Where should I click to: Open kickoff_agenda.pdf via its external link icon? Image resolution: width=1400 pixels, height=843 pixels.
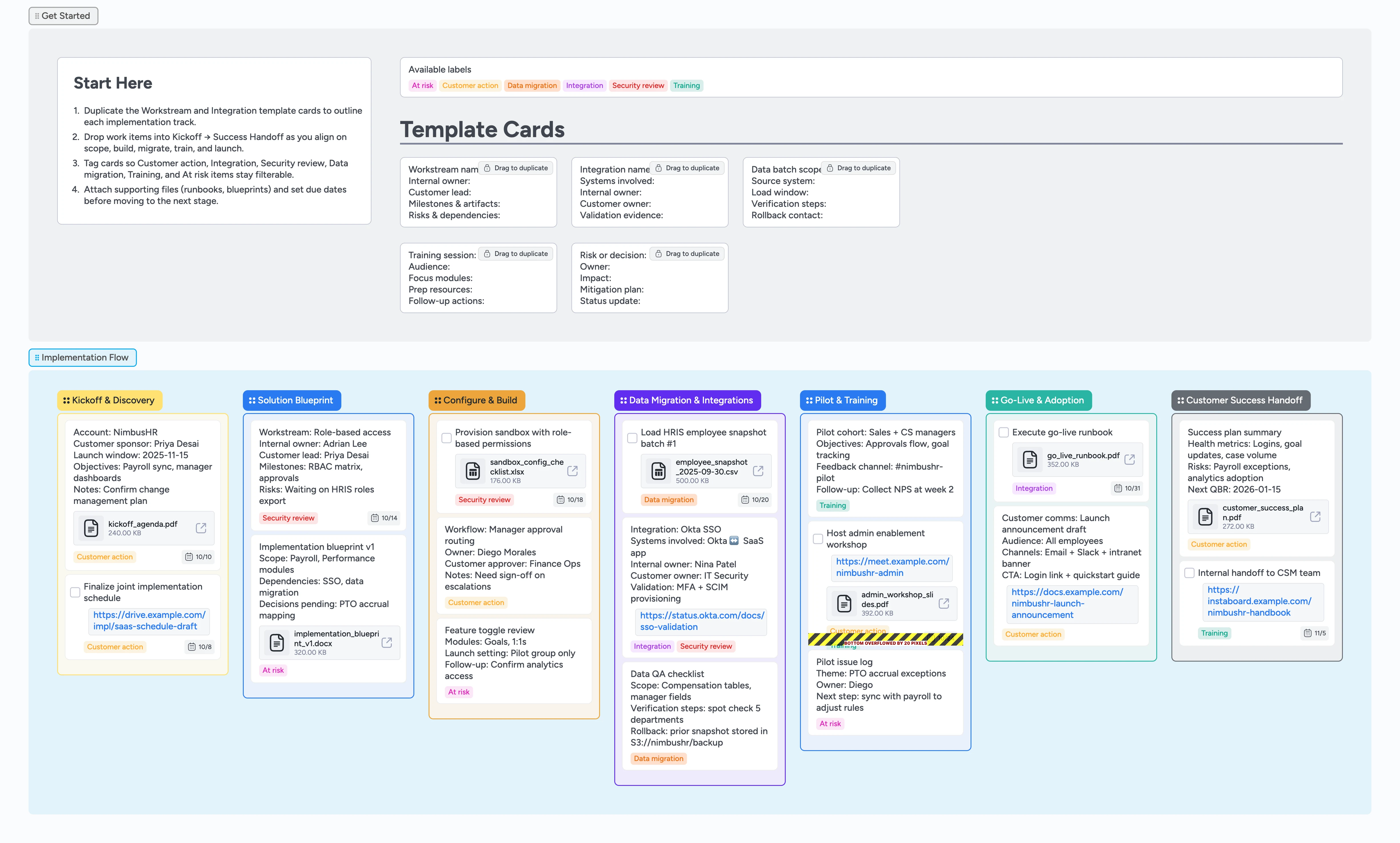[x=201, y=528]
